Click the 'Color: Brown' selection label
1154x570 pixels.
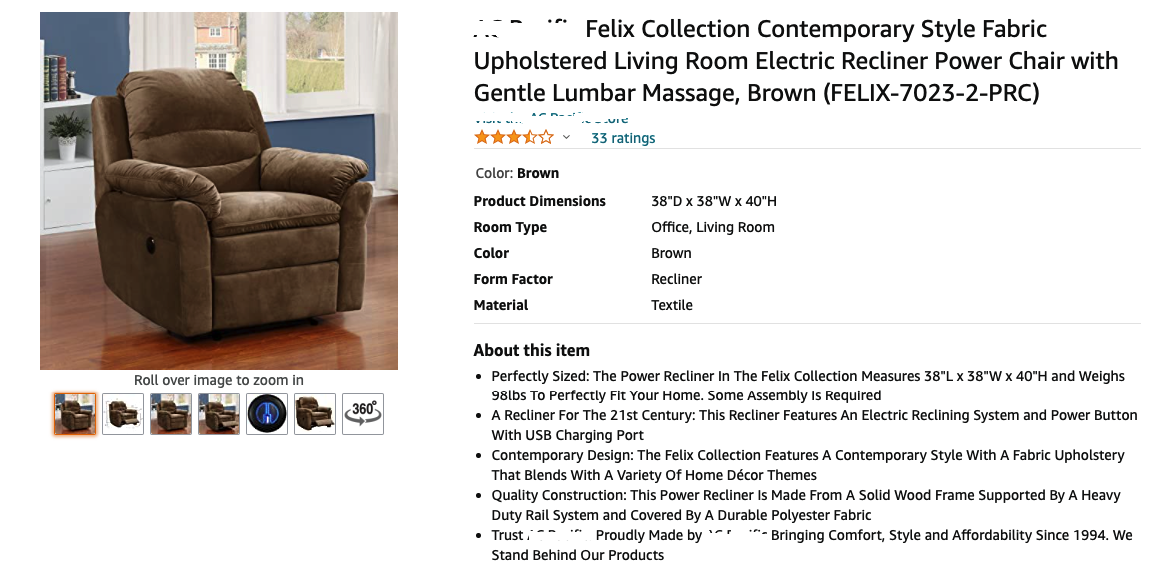click(517, 173)
